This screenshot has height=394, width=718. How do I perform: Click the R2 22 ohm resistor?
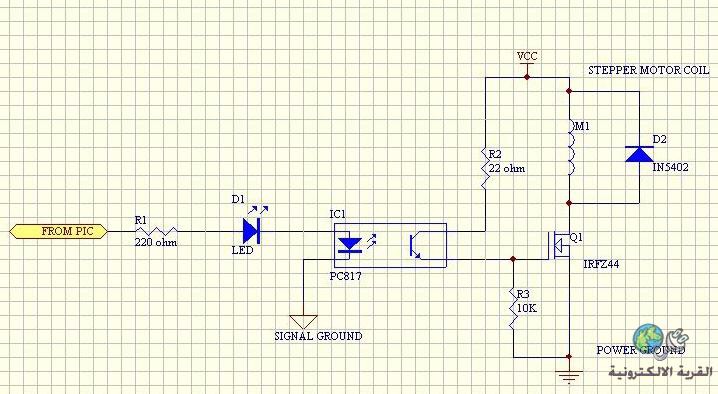coord(485,169)
